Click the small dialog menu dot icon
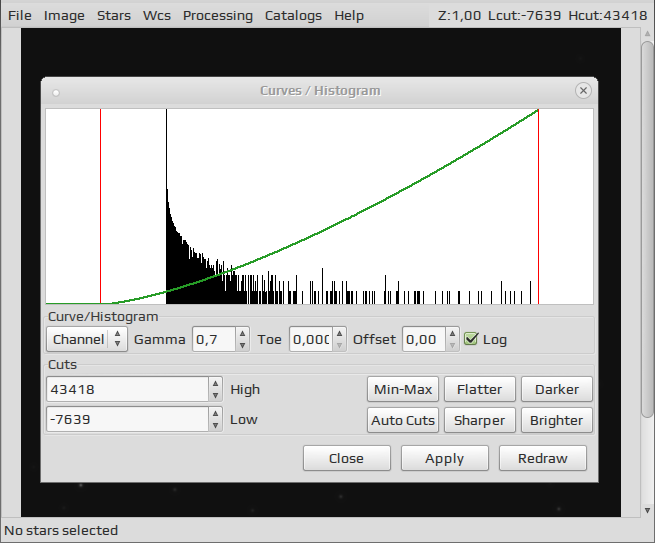 point(56,93)
